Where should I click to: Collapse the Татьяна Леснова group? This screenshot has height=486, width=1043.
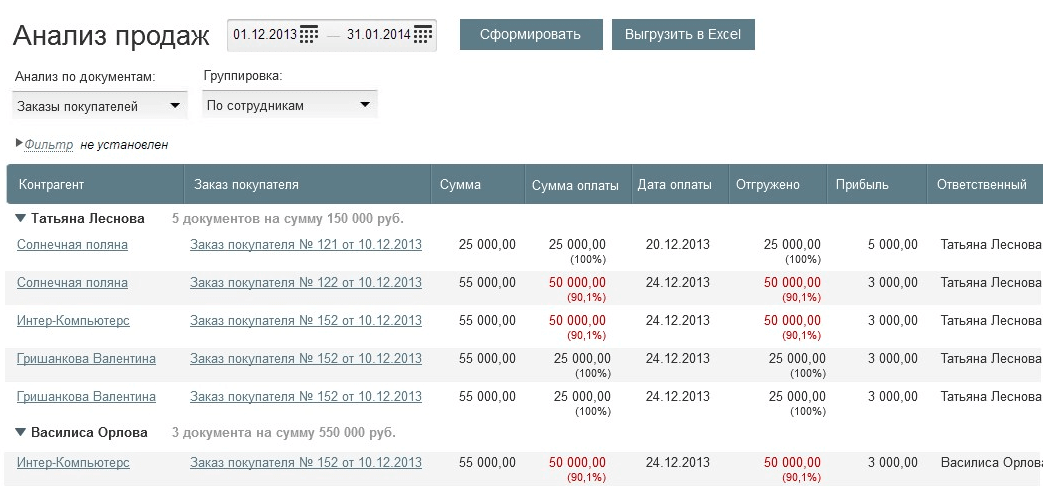(x=21, y=218)
